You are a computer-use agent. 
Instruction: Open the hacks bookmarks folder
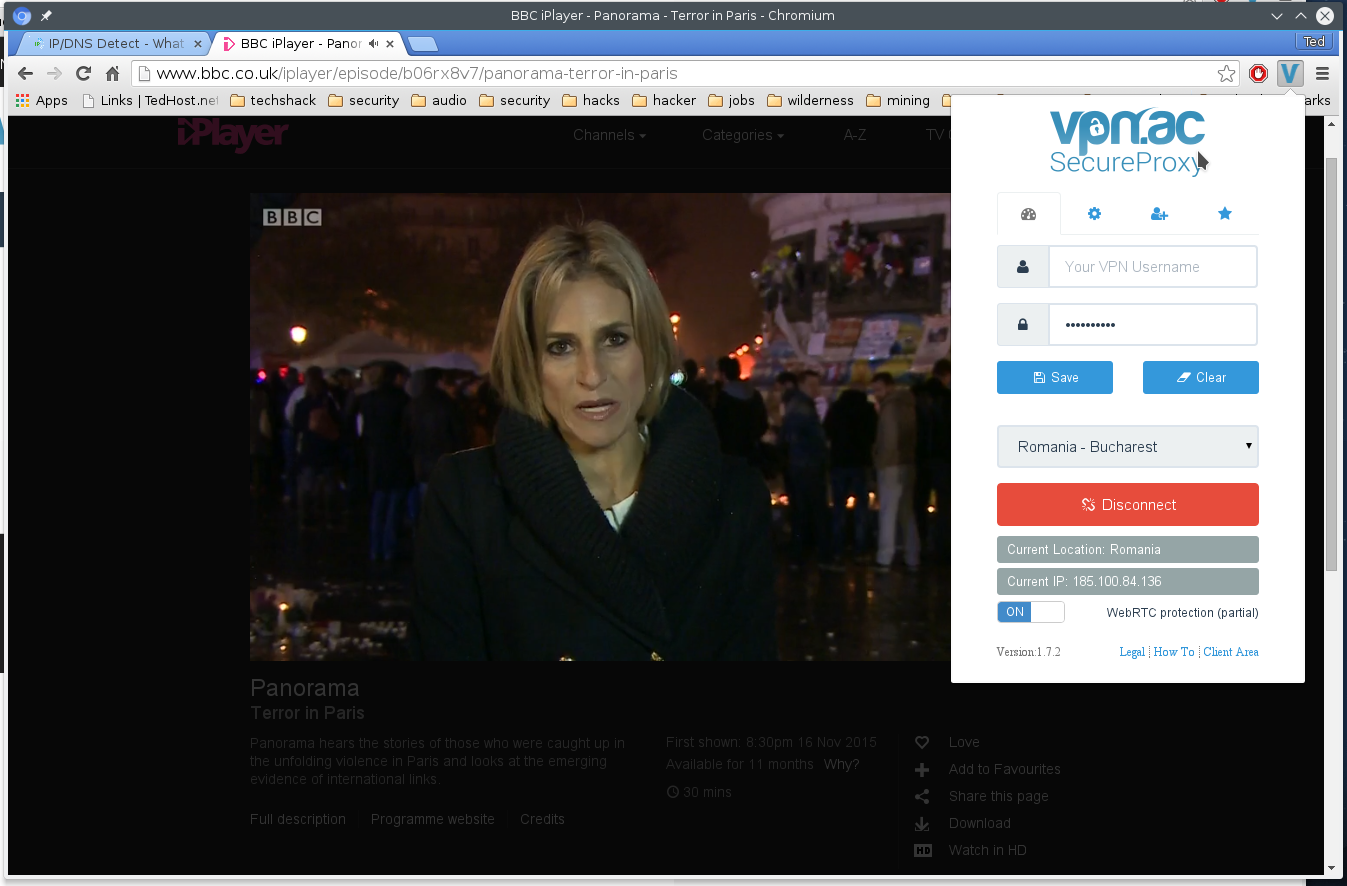pos(590,100)
